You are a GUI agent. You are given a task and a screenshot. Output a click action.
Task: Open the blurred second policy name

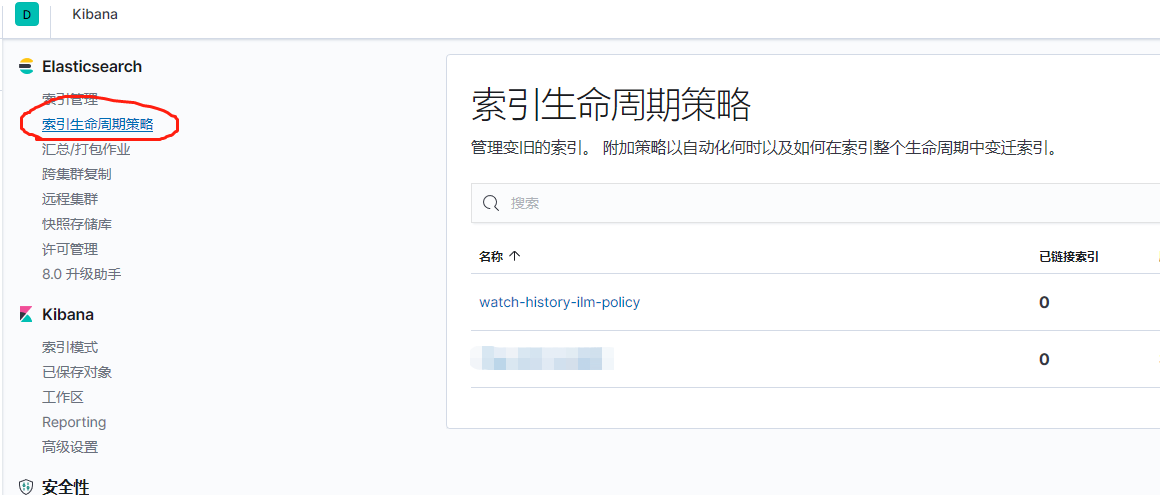click(x=542, y=358)
